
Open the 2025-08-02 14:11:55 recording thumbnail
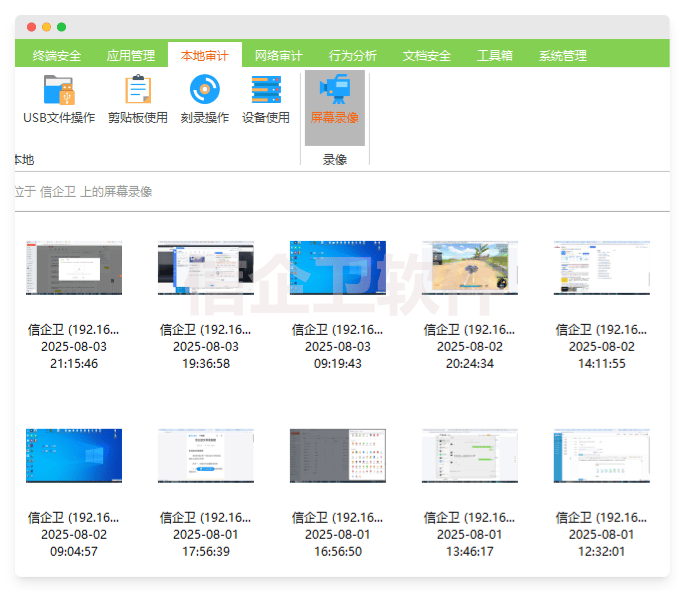click(602, 268)
